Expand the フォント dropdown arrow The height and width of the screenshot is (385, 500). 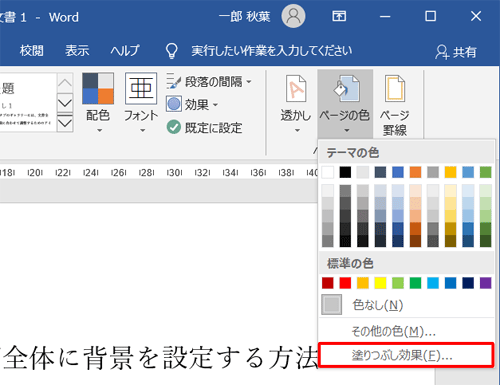[x=143, y=130]
